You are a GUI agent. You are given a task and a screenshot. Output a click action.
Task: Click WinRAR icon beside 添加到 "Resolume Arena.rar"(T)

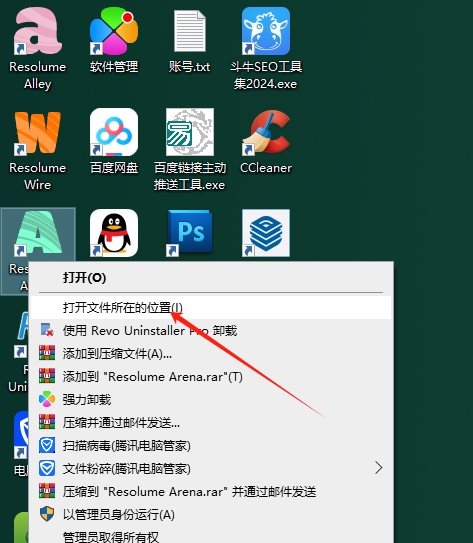click(x=47, y=376)
